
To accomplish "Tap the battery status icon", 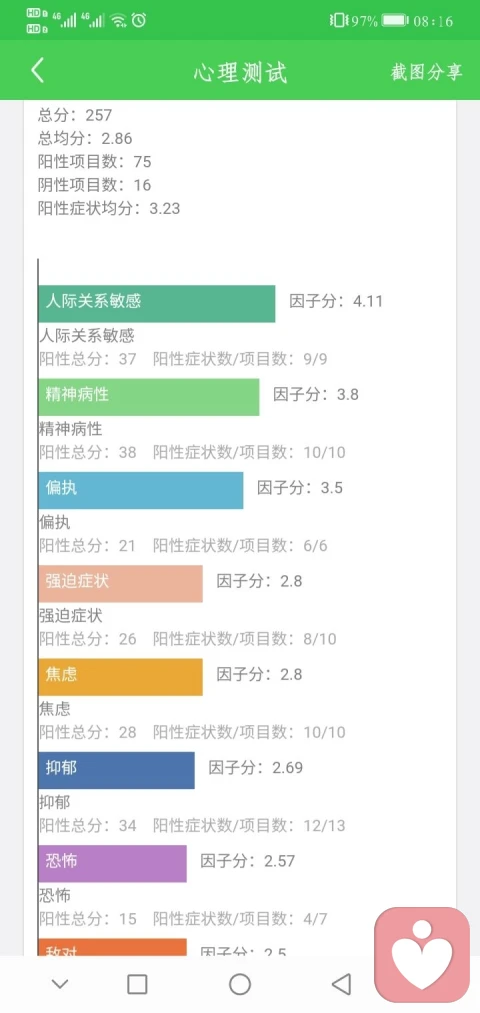I will click(395, 21).
